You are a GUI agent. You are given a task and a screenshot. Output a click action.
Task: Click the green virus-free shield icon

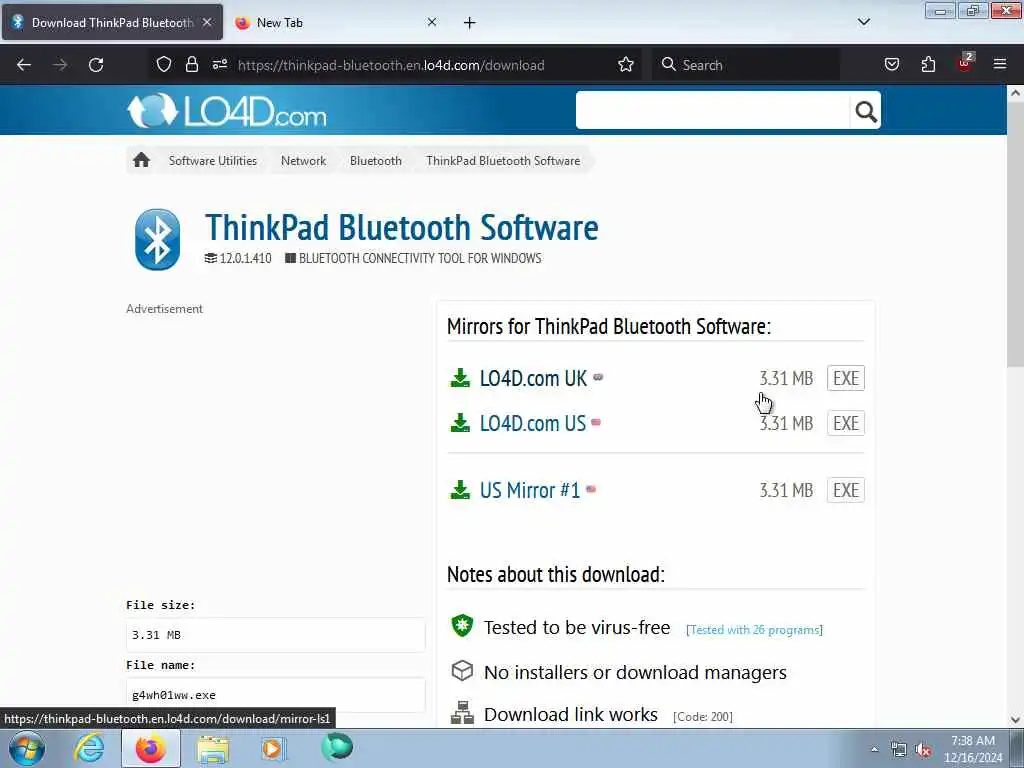[x=462, y=626]
